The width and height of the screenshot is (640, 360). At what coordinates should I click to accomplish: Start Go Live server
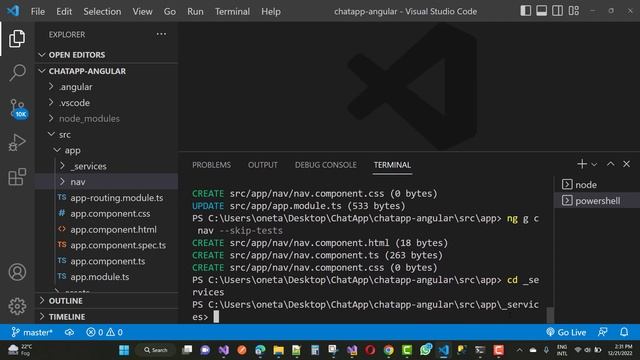click(x=566, y=332)
